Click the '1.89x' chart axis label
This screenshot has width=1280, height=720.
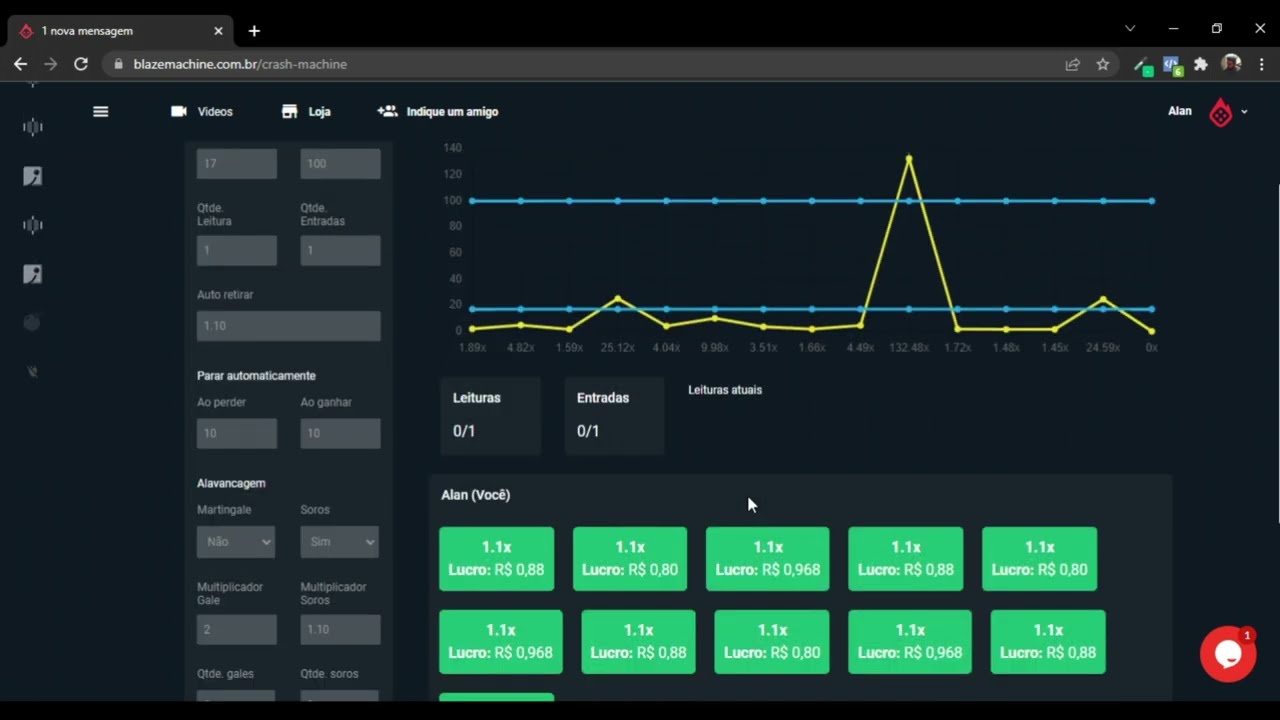coord(472,348)
